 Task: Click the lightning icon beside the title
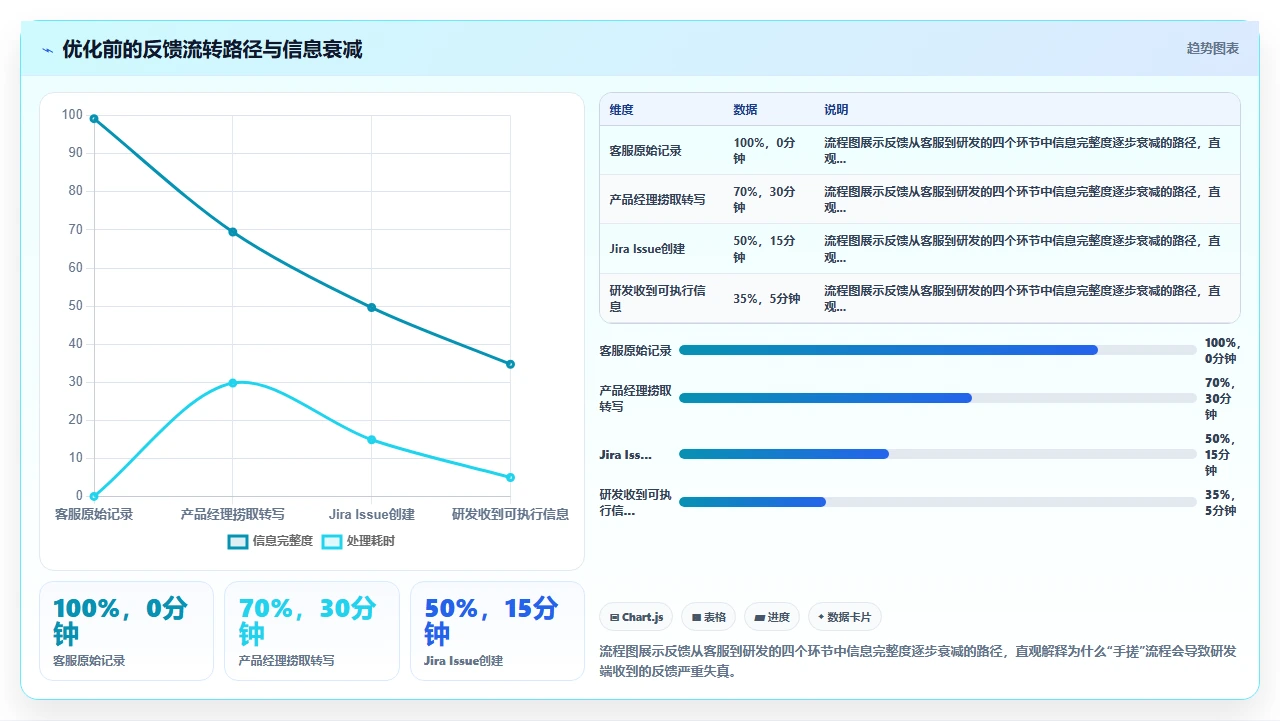[48, 50]
